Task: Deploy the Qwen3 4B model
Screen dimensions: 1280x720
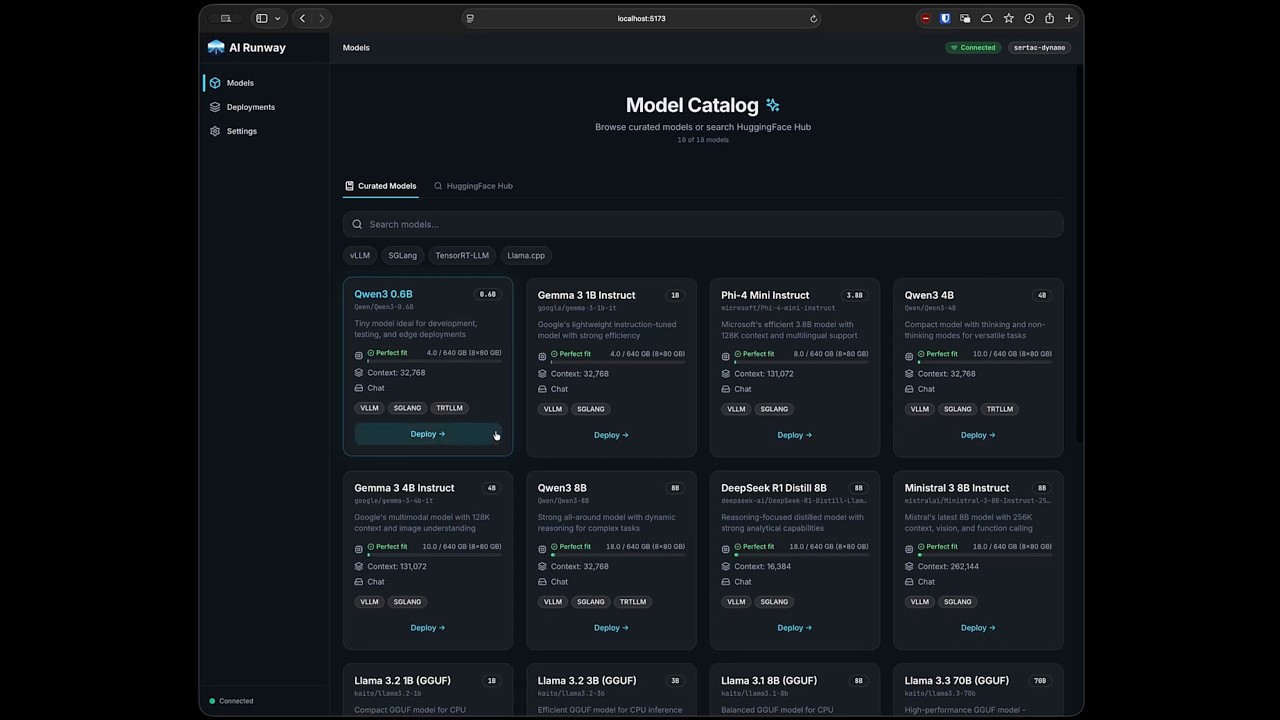Action: 978,435
